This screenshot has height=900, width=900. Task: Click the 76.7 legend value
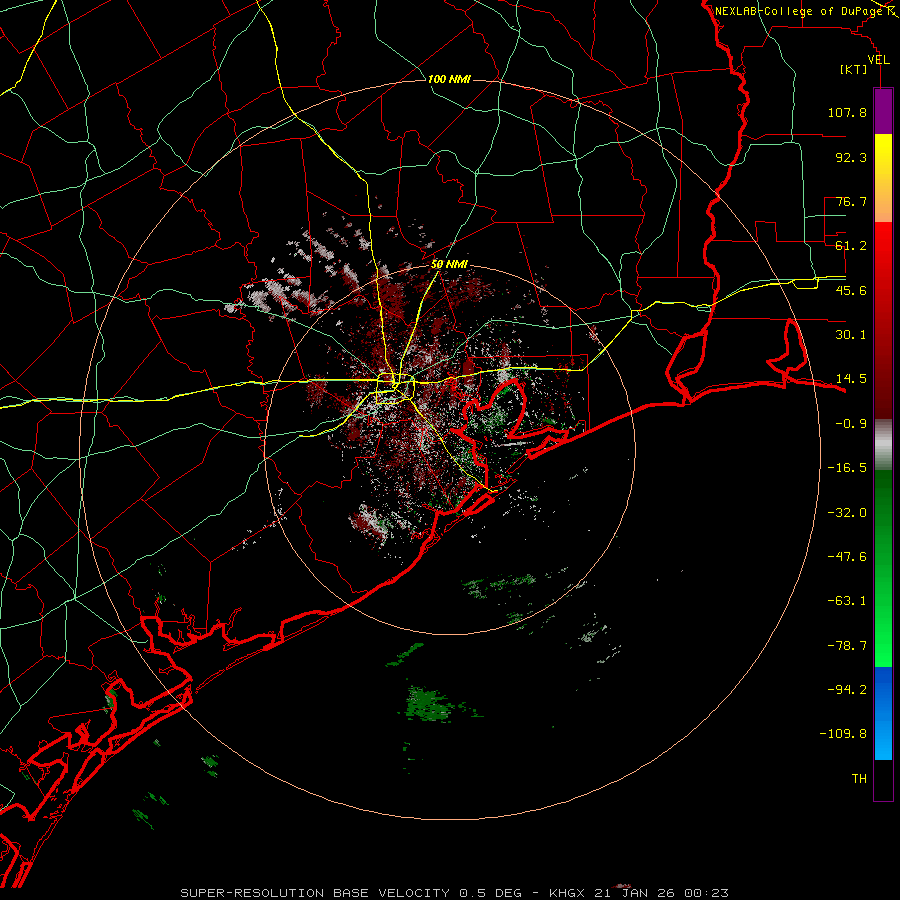851,201
